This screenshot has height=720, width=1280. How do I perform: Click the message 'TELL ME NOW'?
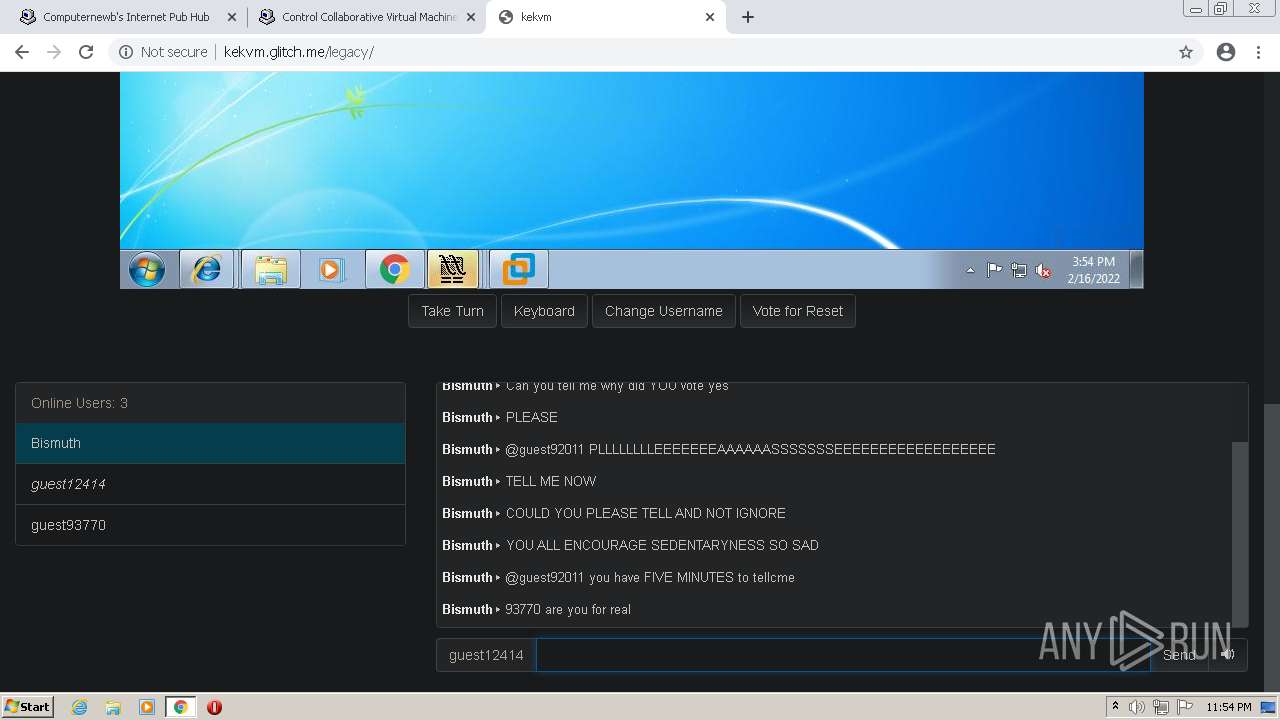[551, 481]
